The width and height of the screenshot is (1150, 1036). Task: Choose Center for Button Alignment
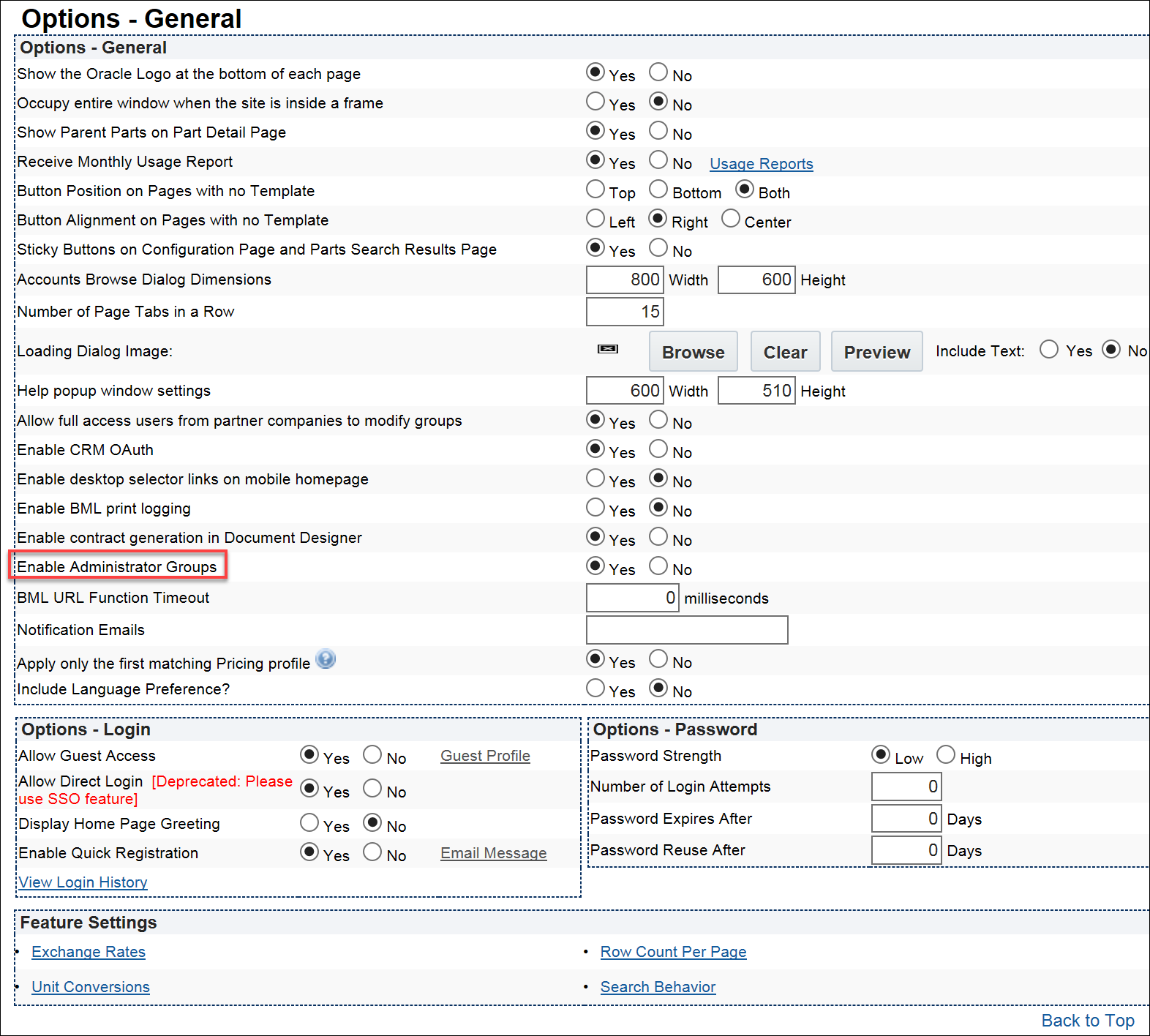(x=731, y=219)
